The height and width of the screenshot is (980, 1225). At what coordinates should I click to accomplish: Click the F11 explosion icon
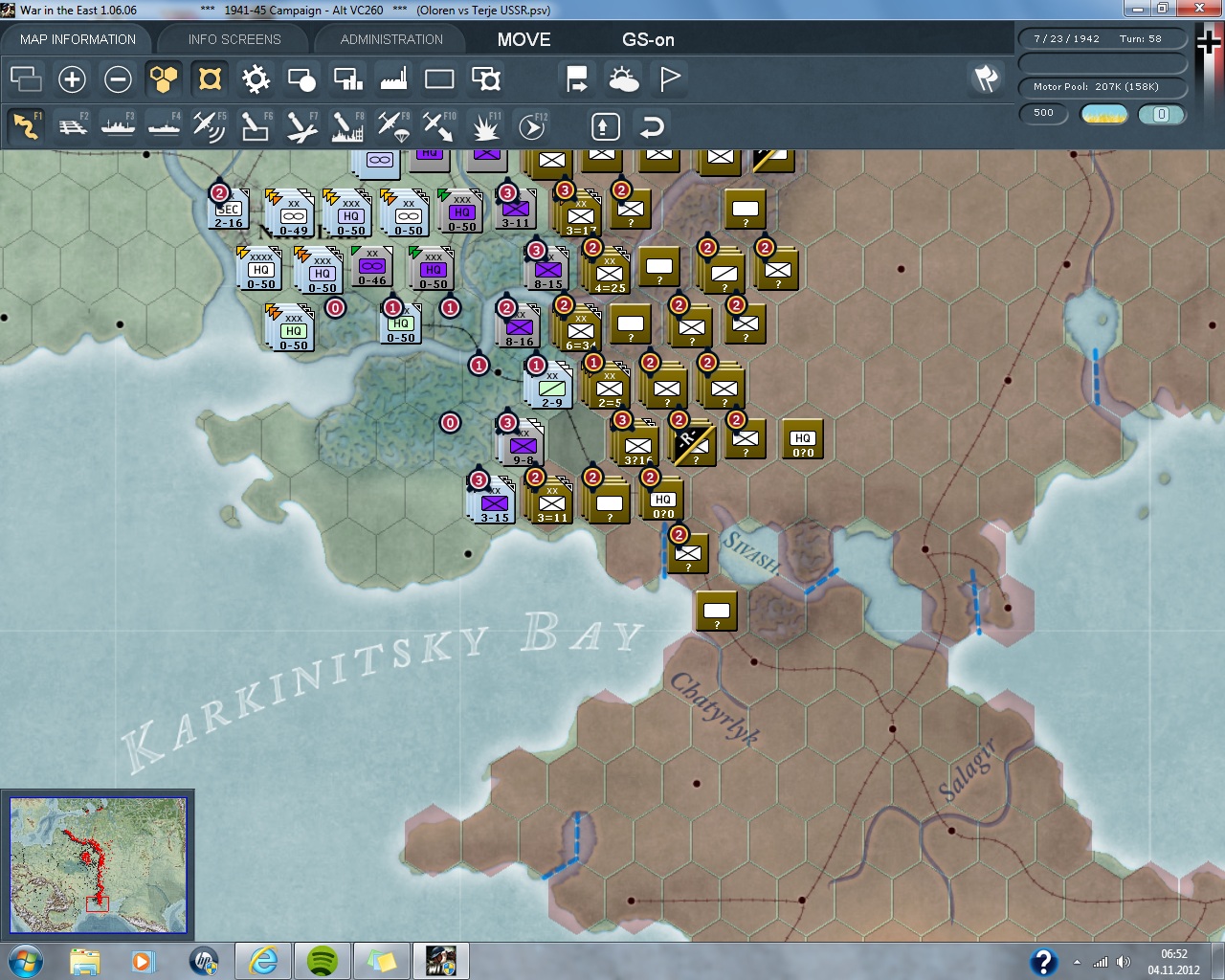(485, 126)
